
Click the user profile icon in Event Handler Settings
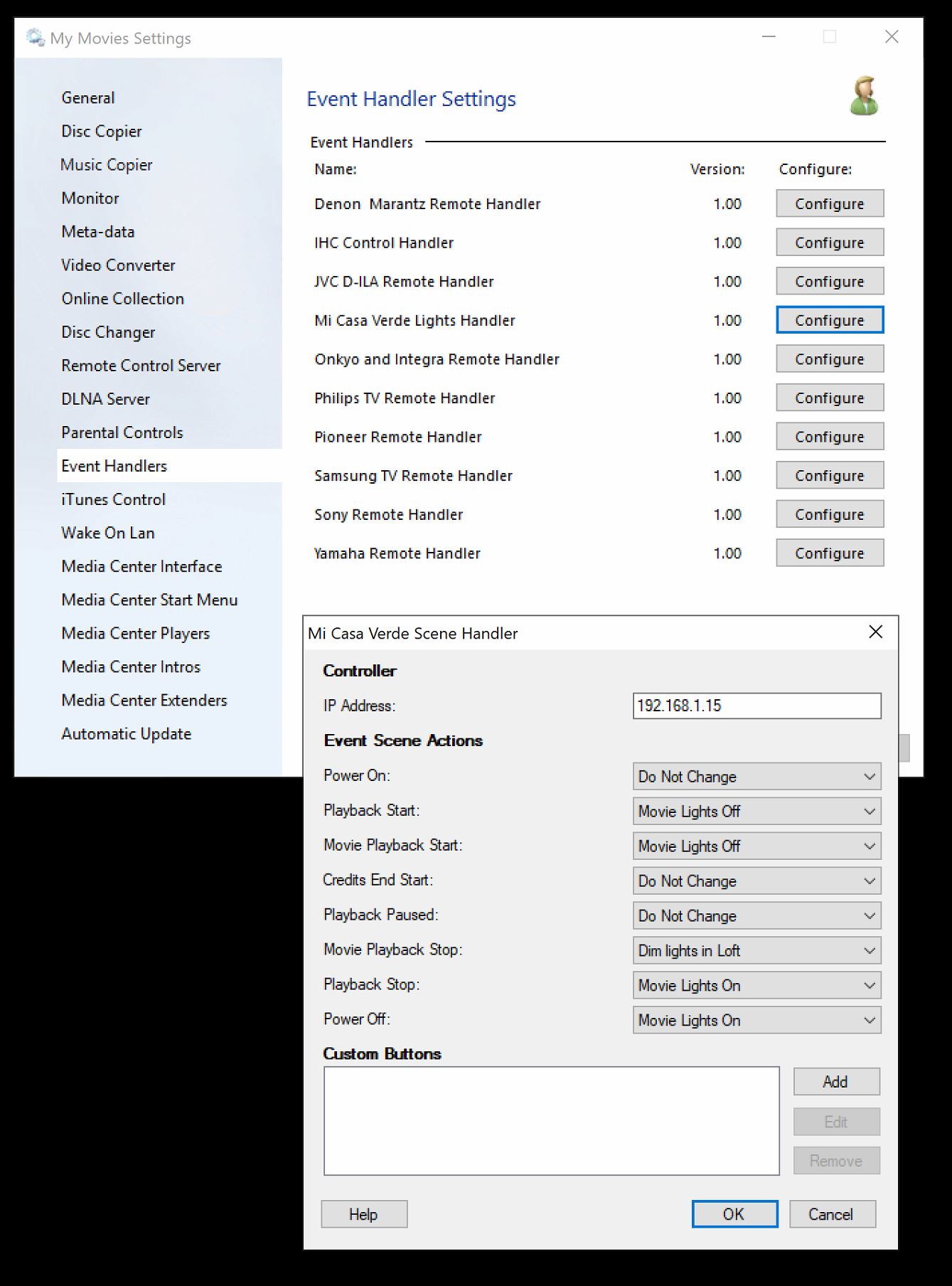865,95
